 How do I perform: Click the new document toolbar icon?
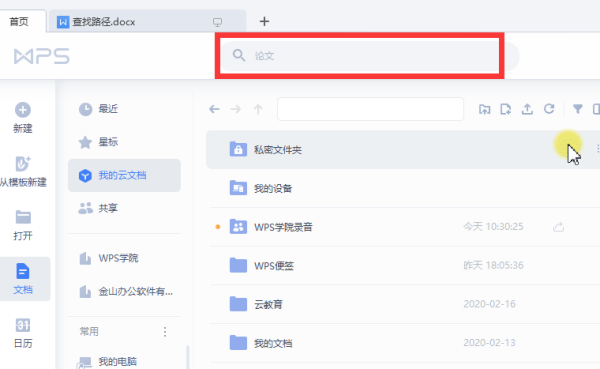click(x=505, y=109)
